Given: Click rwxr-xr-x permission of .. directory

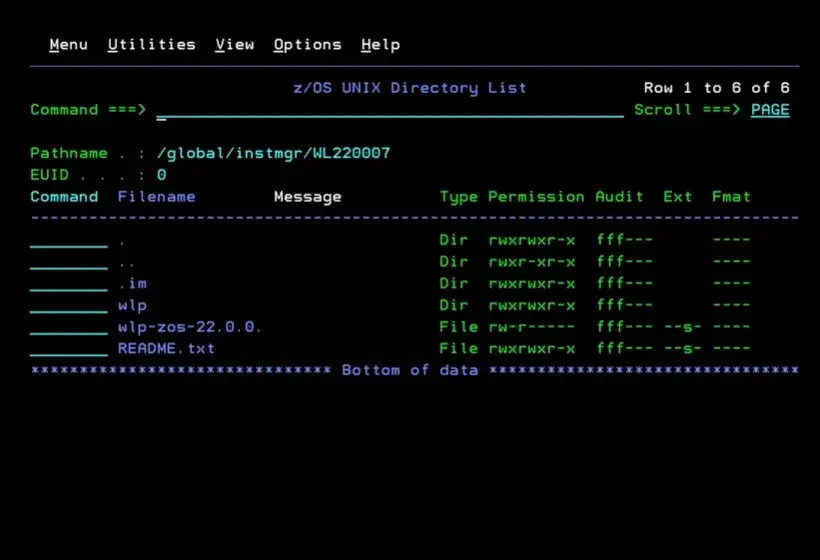Looking at the screenshot, I should click(531, 262).
